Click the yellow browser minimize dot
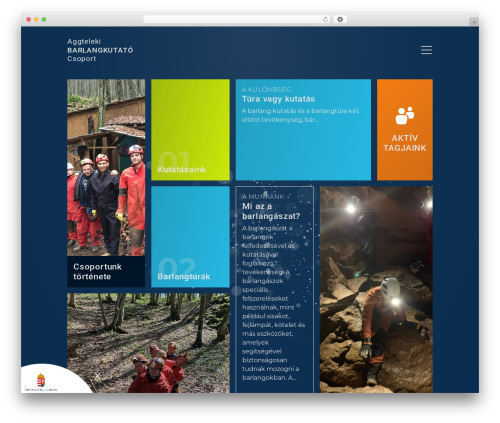This screenshot has width=500, height=423. click(36, 19)
